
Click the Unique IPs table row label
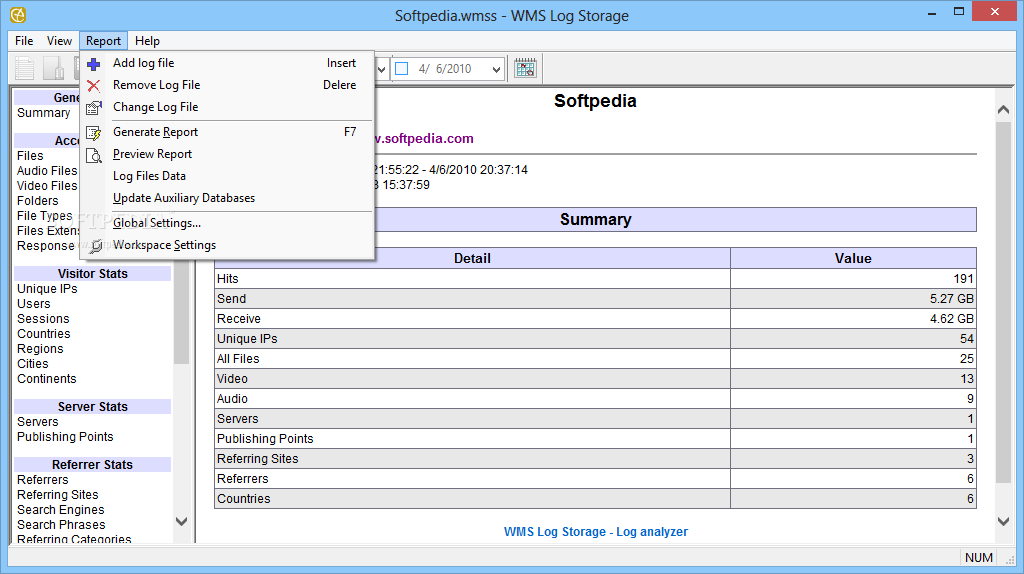pyautogui.click(x=247, y=339)
